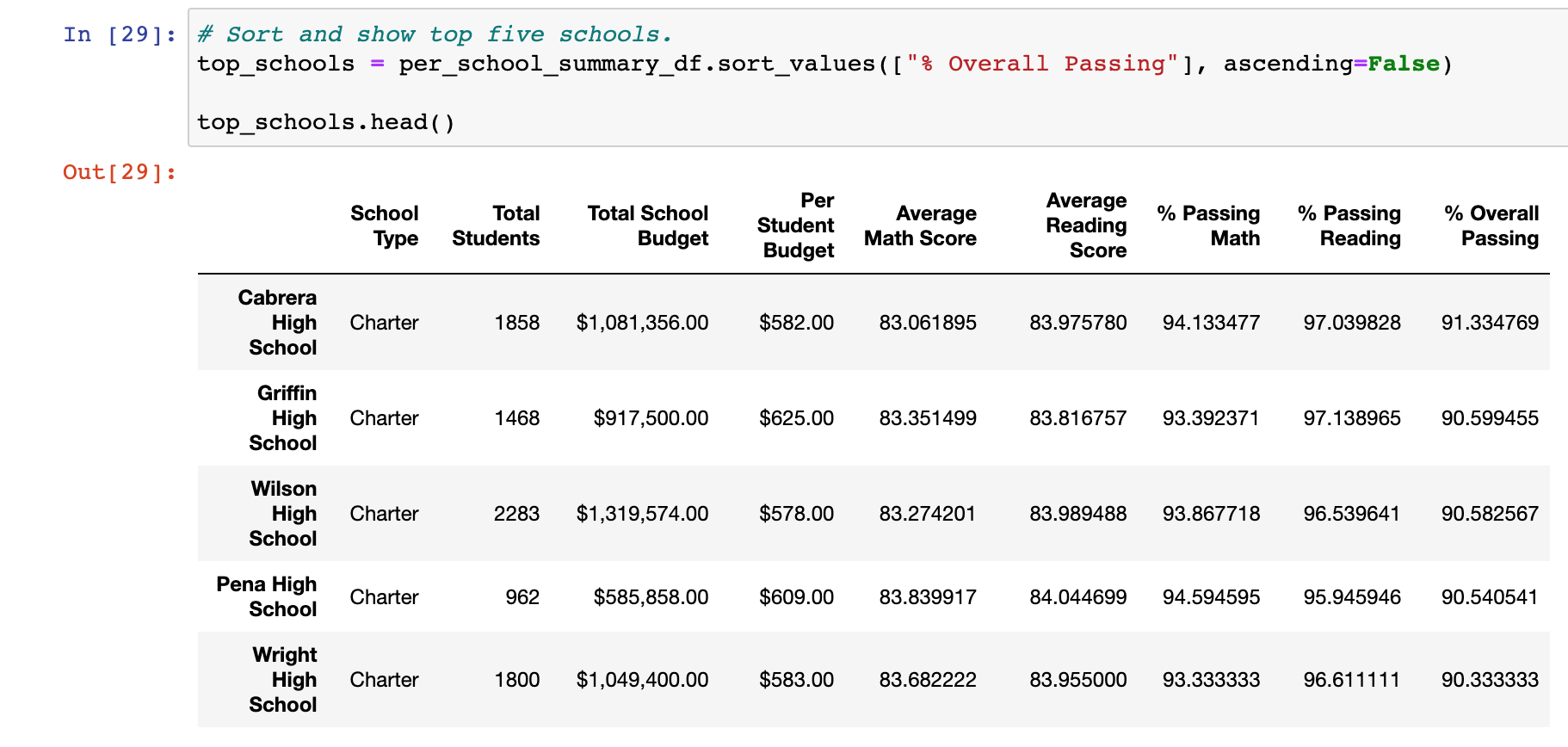Click overall passing value 90.582567
This screenshot has width=1568, height=747.
click(x=1490, y=514)
